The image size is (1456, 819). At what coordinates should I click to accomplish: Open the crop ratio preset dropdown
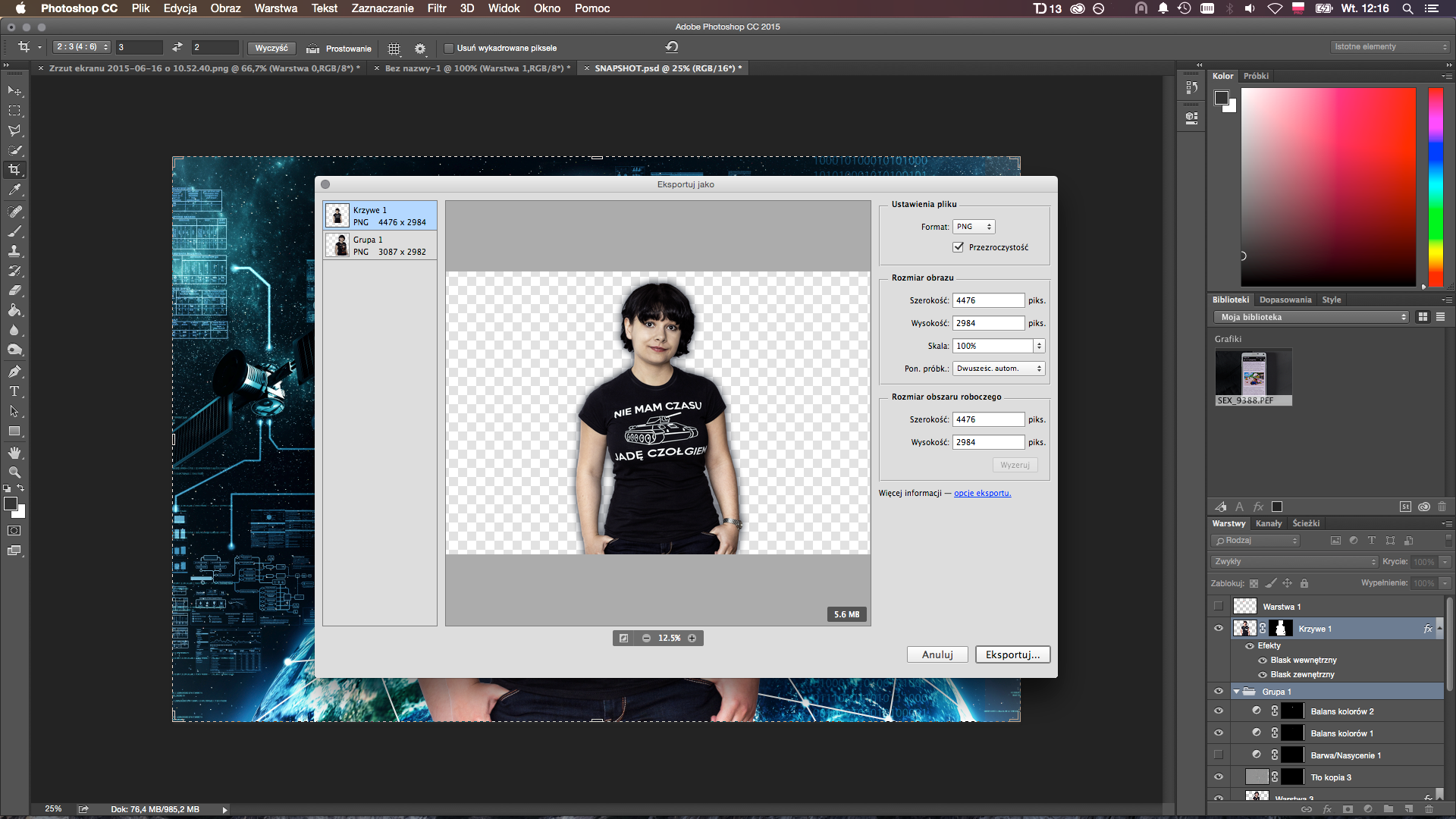point(82,47)
